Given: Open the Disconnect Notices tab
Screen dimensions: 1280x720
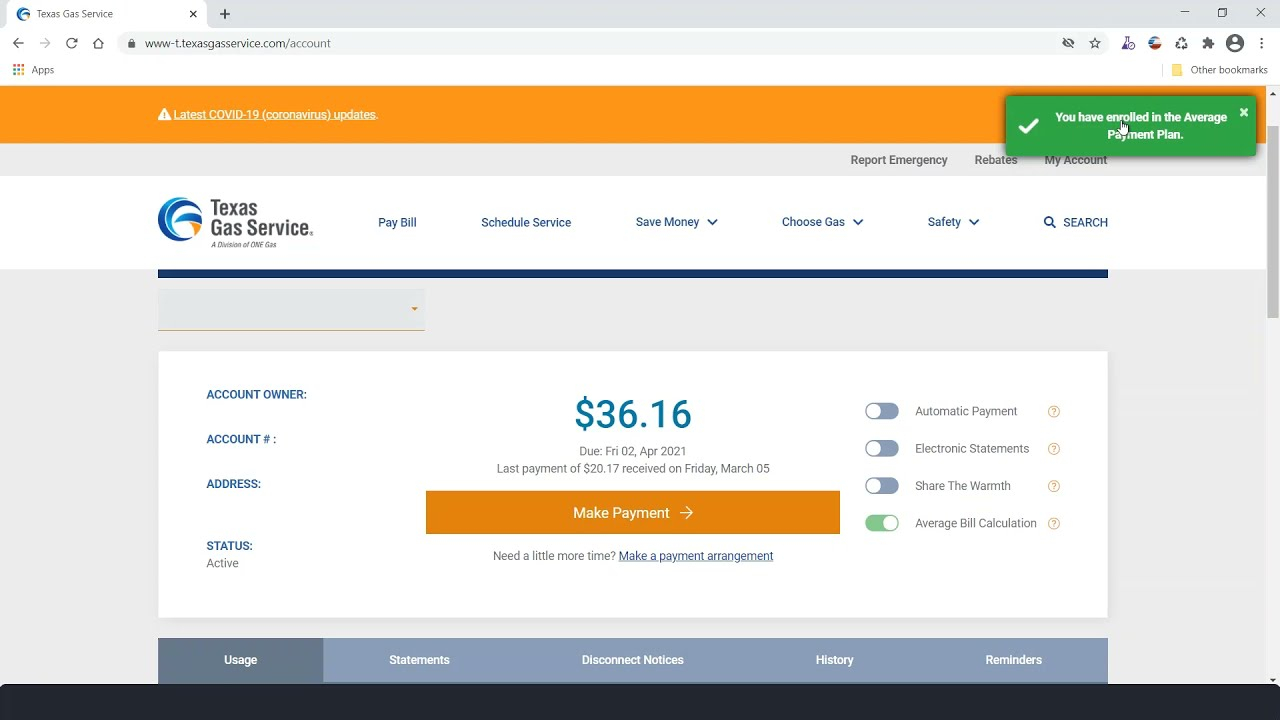Looking at the screenshot, I should (633, 660).
